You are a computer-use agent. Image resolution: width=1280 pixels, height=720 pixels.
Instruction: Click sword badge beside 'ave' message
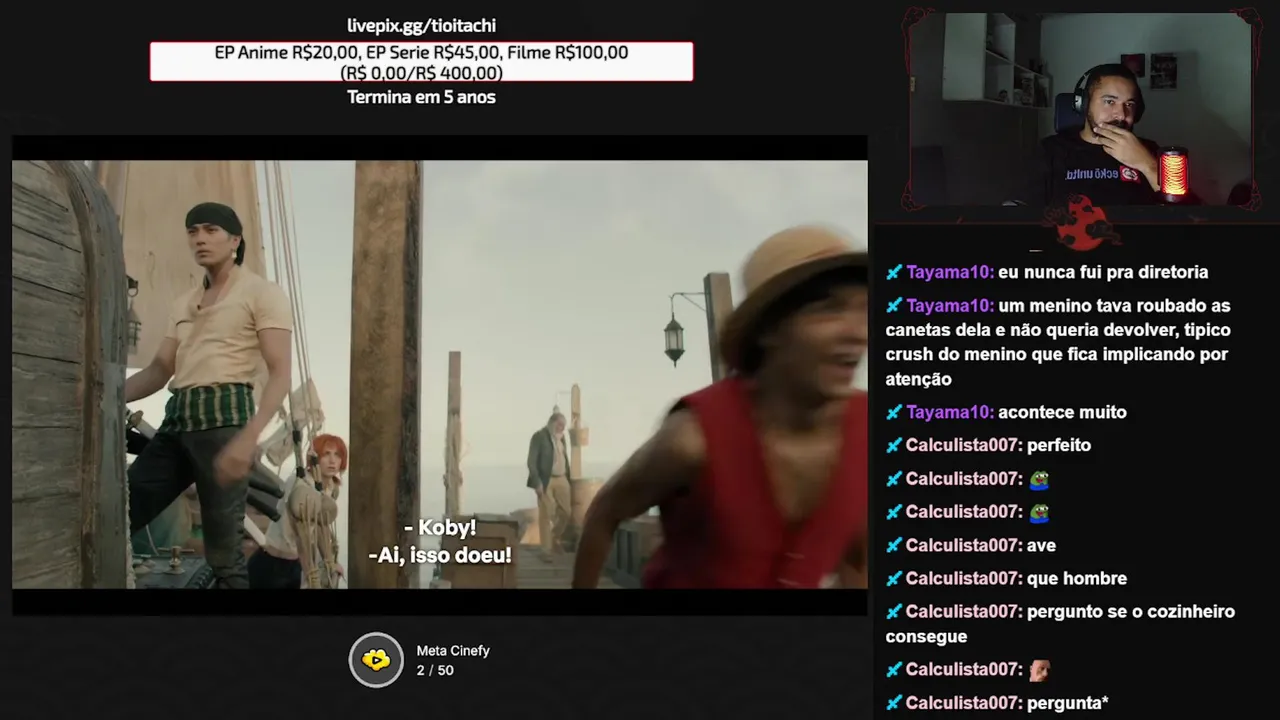[x=894, y=545]
